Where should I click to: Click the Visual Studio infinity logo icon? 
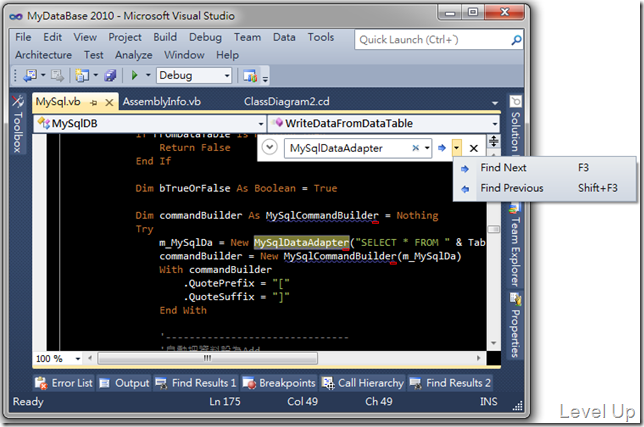(16, 16)
